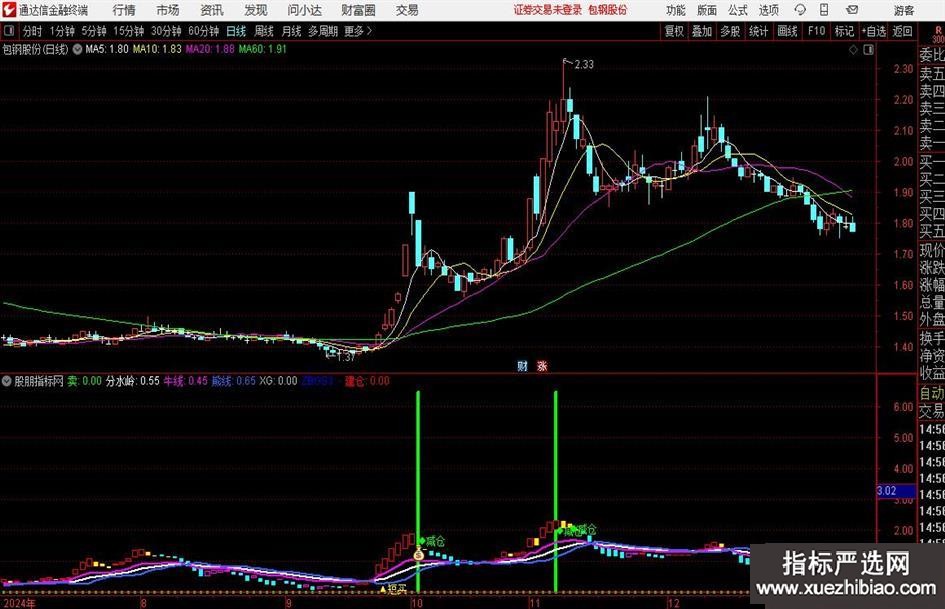Open the 行情 menu
This screenshot has width=945, height=609.
tap(124, 10)
